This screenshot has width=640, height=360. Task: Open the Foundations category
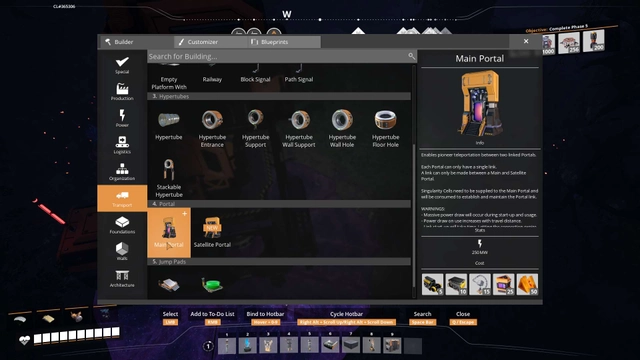122,225
